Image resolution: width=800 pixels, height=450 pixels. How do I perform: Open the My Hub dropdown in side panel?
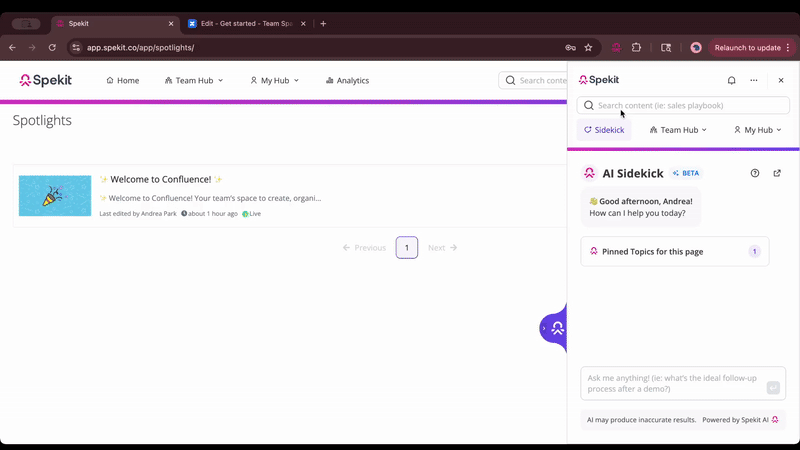758,130
